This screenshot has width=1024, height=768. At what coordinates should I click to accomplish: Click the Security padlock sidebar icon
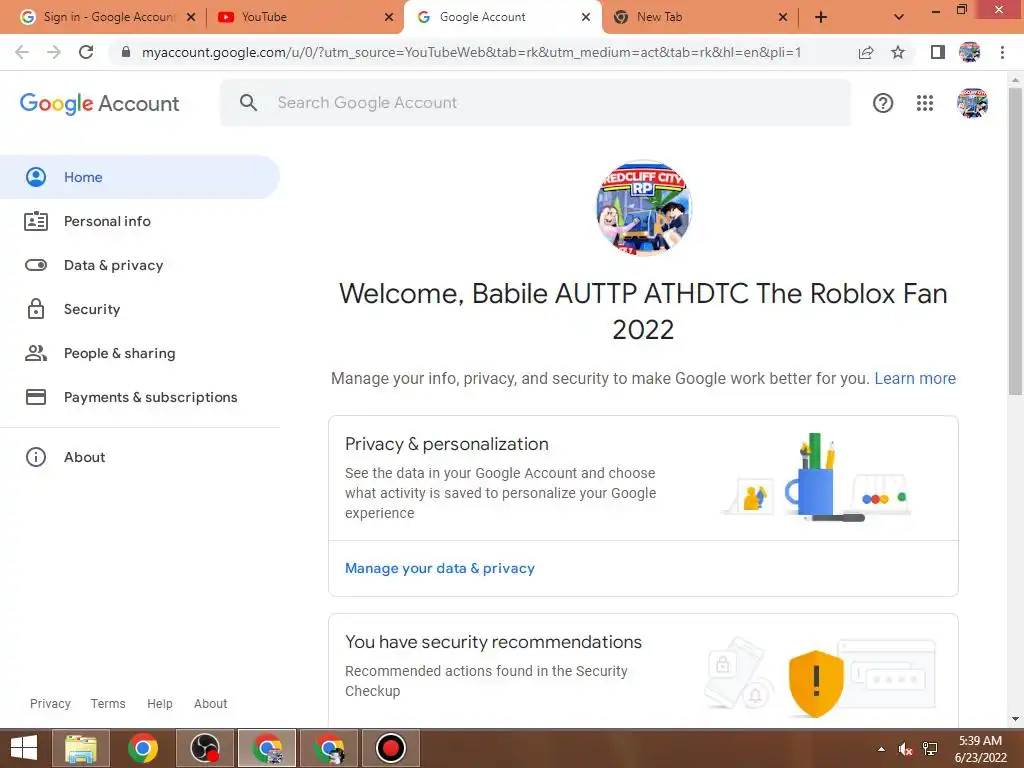(36, 309)
